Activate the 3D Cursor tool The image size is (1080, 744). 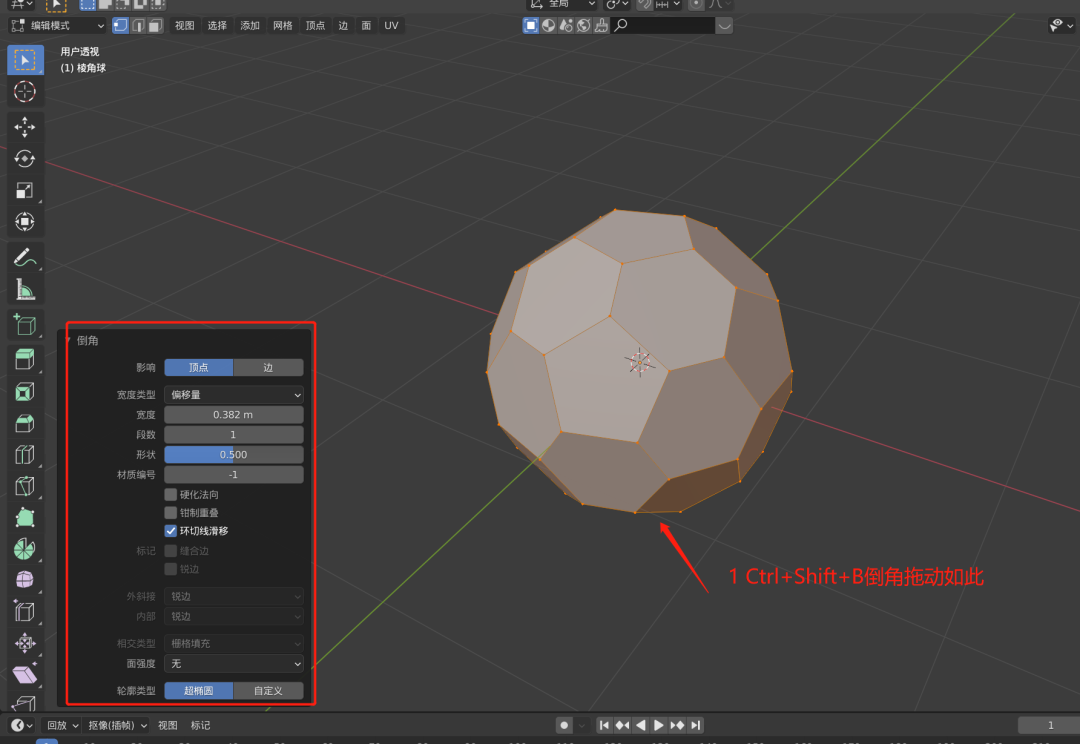(25, 91)
